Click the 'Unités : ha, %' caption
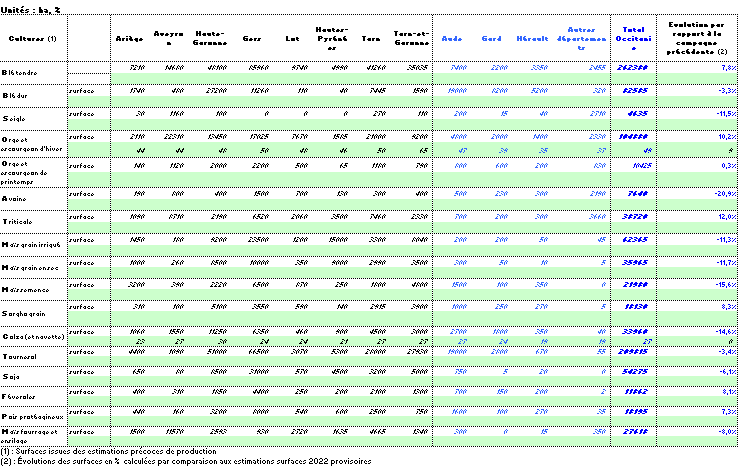The image size is (741, 469). pyautogui.click(x=30, y=9)
